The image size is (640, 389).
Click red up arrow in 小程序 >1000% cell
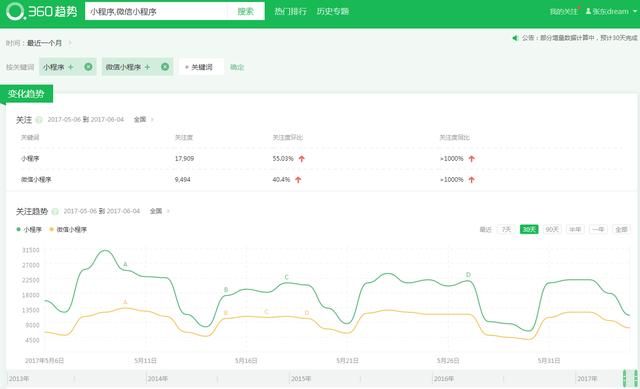pos(471,159)
